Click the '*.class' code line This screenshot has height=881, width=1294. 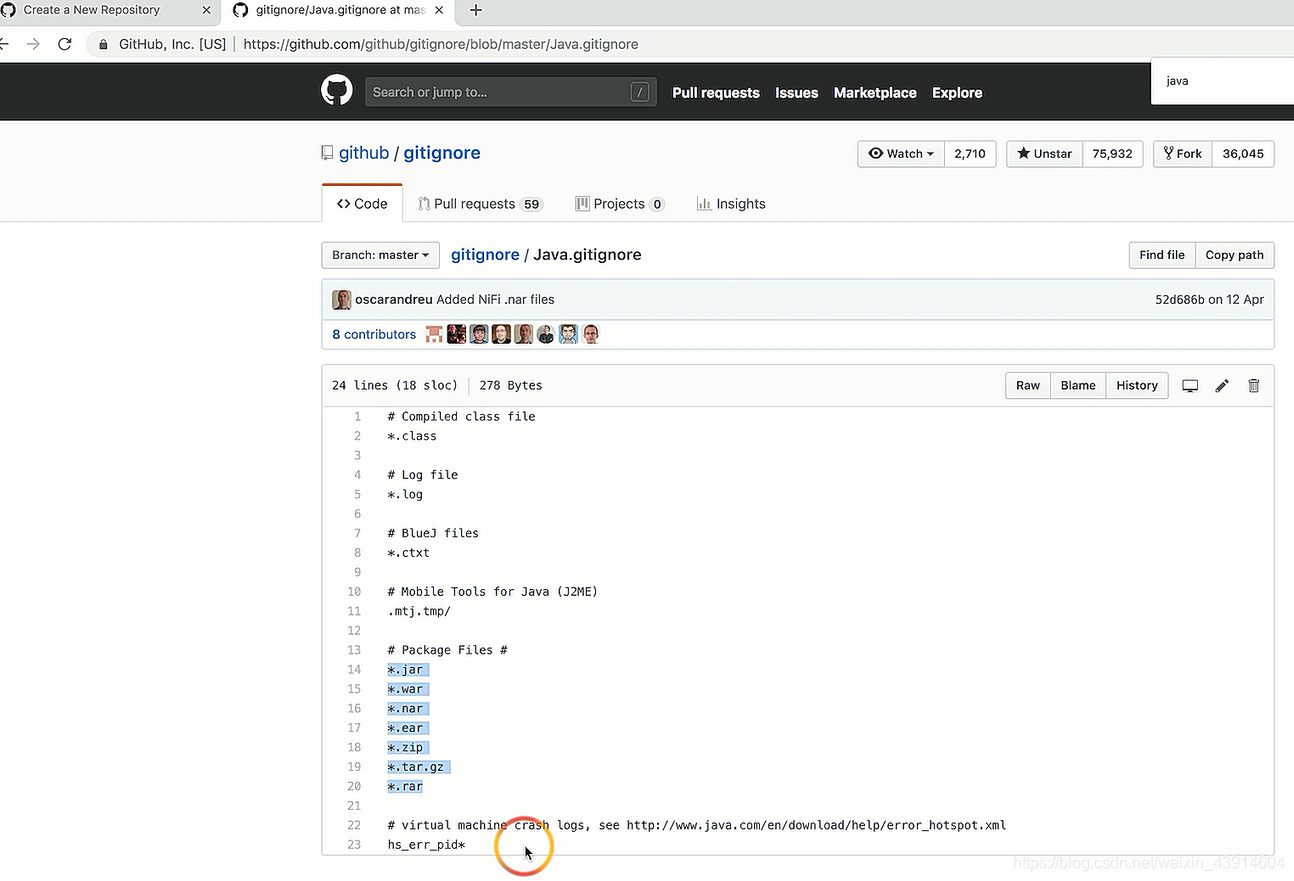(412, 436)
